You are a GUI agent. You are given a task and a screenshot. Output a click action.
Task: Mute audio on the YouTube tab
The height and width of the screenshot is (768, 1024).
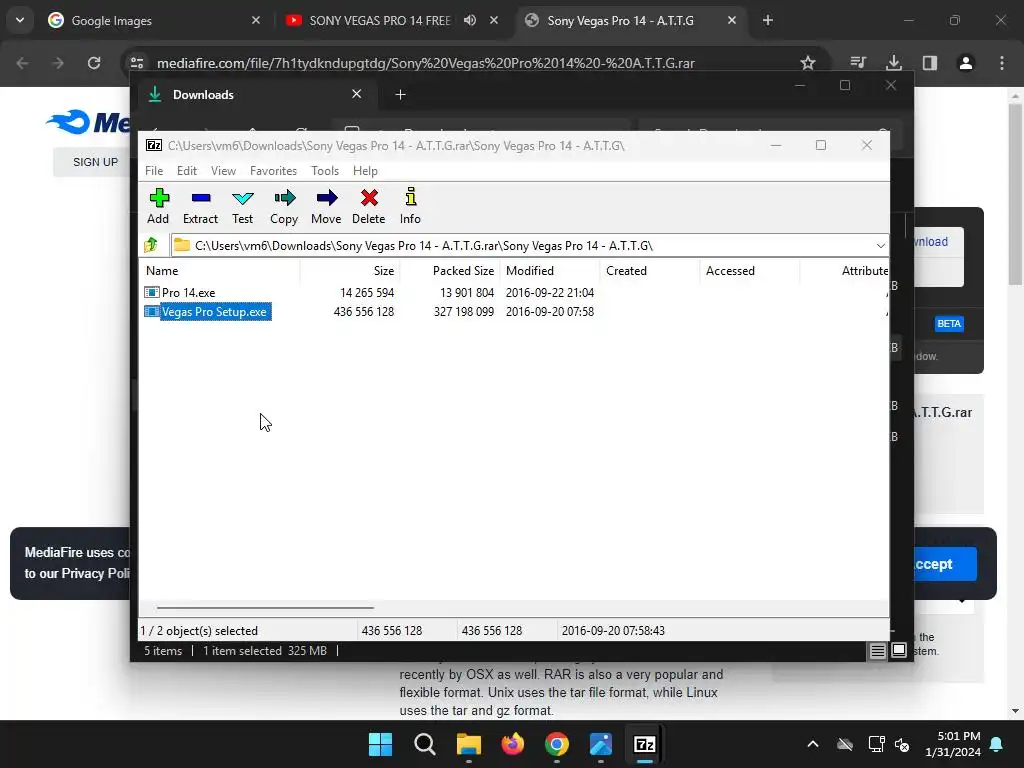[x=470, y=20]
